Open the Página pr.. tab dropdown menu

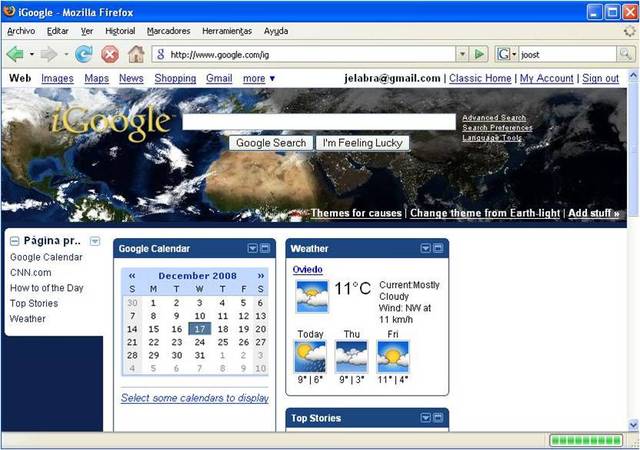95,241
